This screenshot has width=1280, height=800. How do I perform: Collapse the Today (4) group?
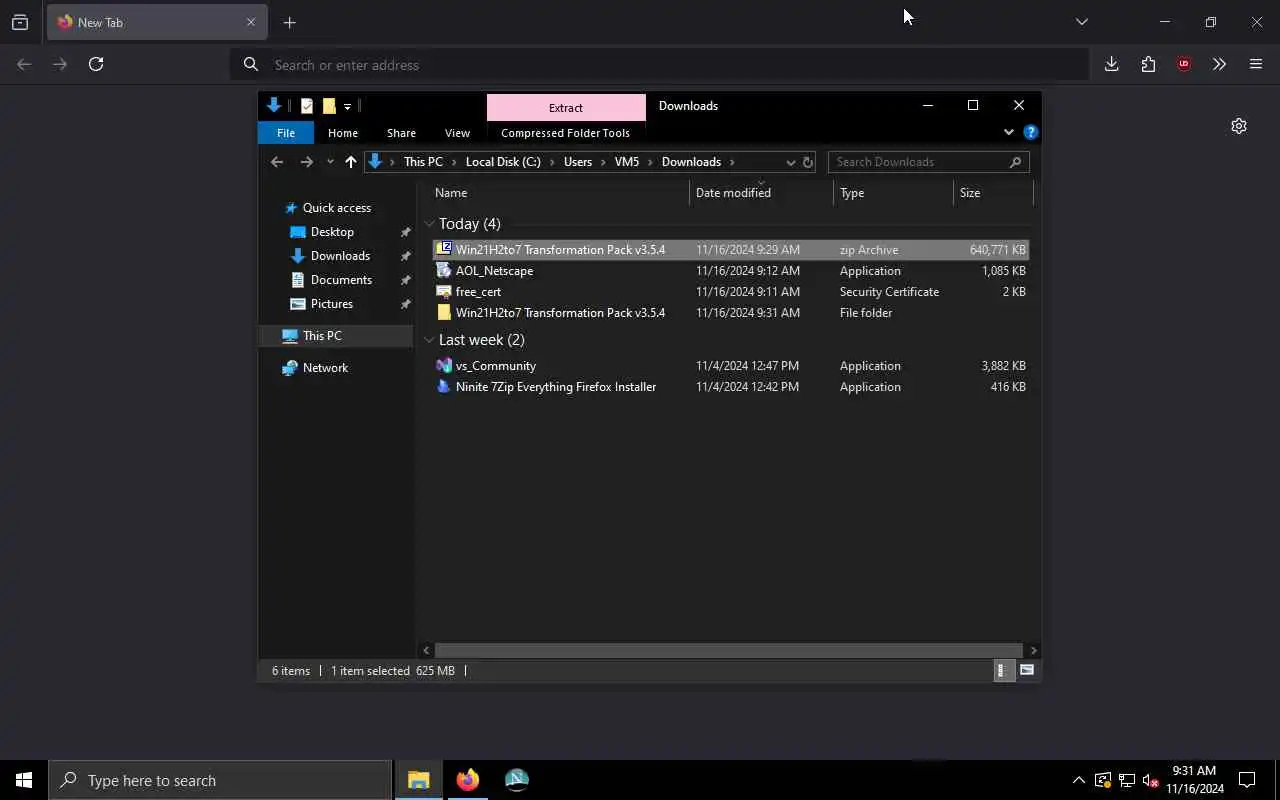[x=429, y=224]
